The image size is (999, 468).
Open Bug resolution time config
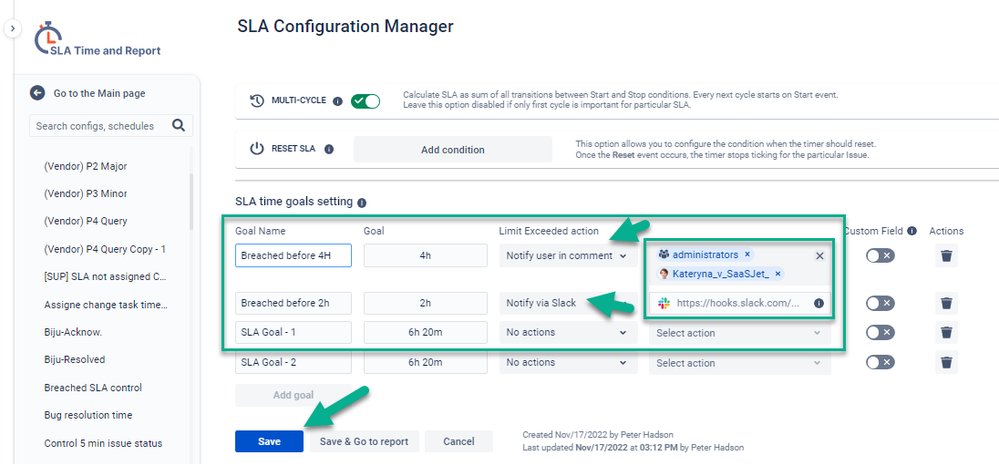[x=88, y=415]
